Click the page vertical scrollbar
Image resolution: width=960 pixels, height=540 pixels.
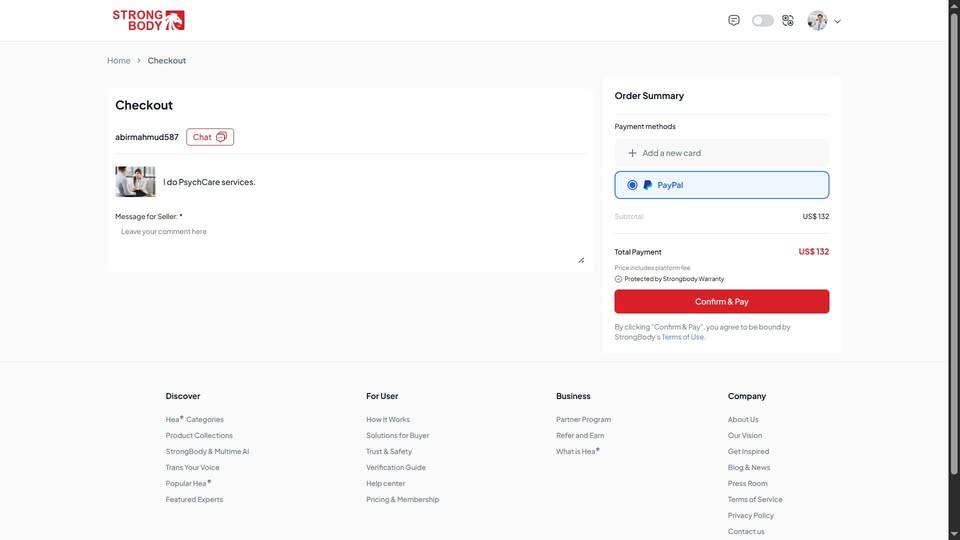click(x=954, y=200)
